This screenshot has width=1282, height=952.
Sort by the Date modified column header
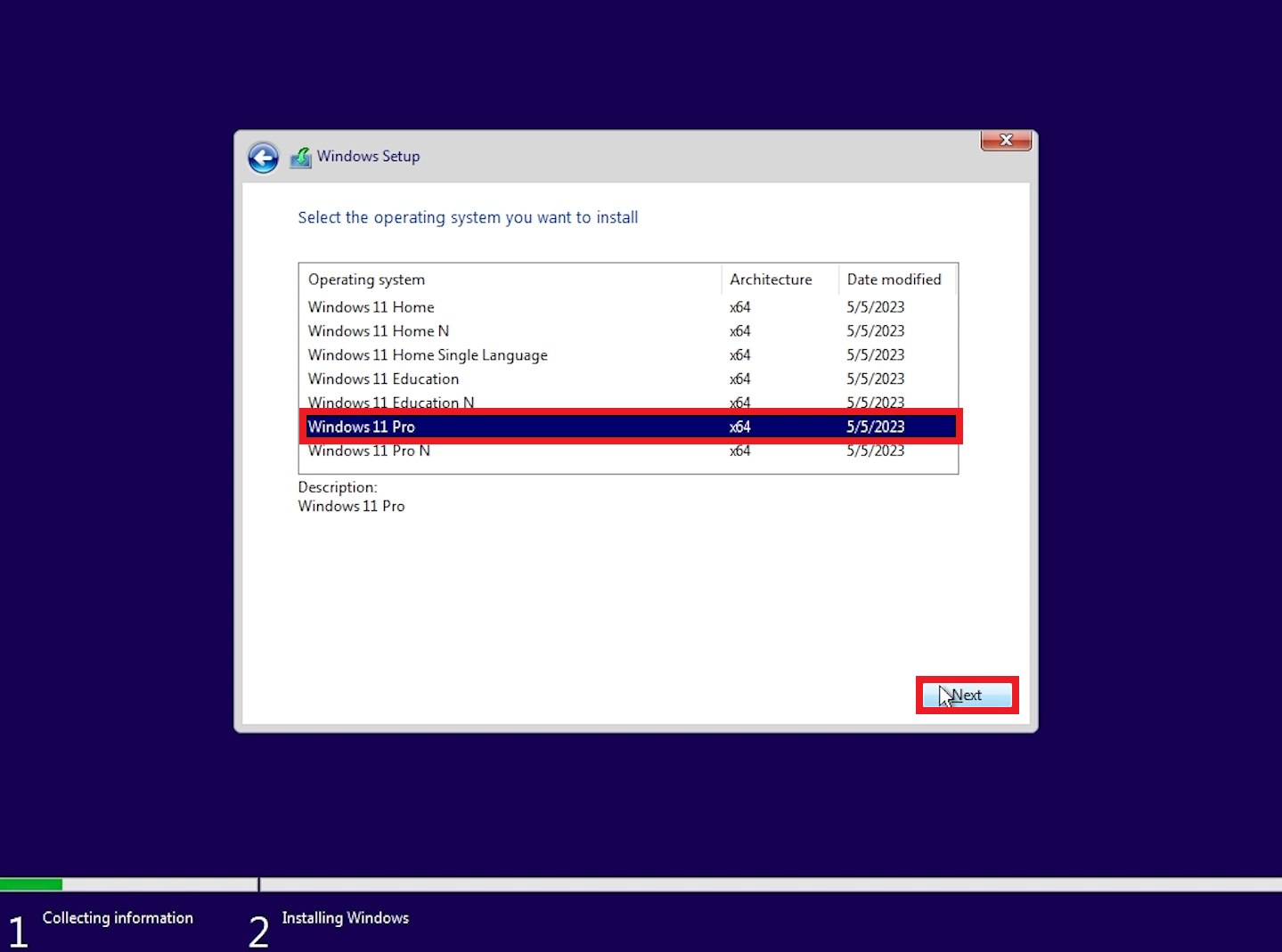click(x=894, y=279)
